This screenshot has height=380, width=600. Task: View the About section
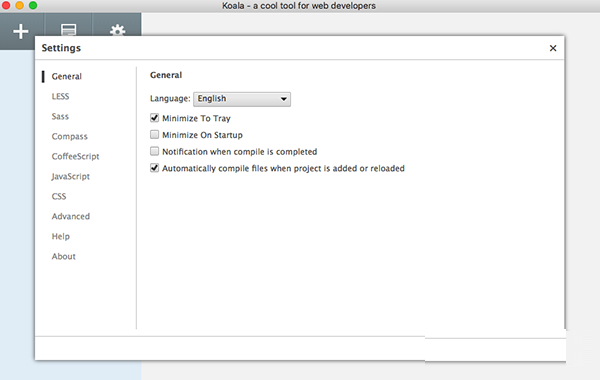point(64,256)
